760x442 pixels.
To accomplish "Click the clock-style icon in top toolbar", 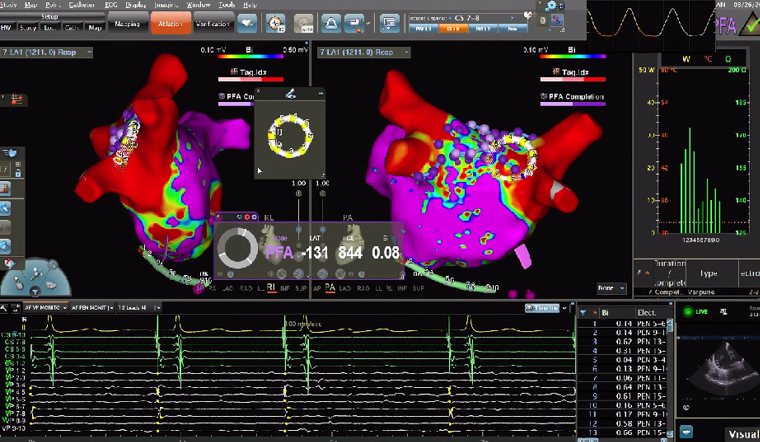I will click(x=277, y=22).
